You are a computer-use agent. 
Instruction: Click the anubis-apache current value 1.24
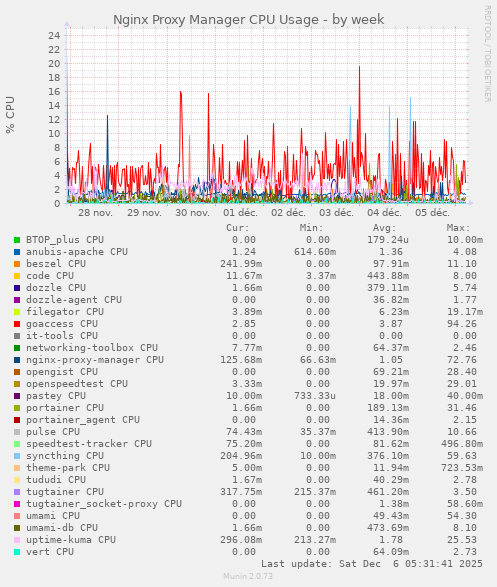(244, 252)
